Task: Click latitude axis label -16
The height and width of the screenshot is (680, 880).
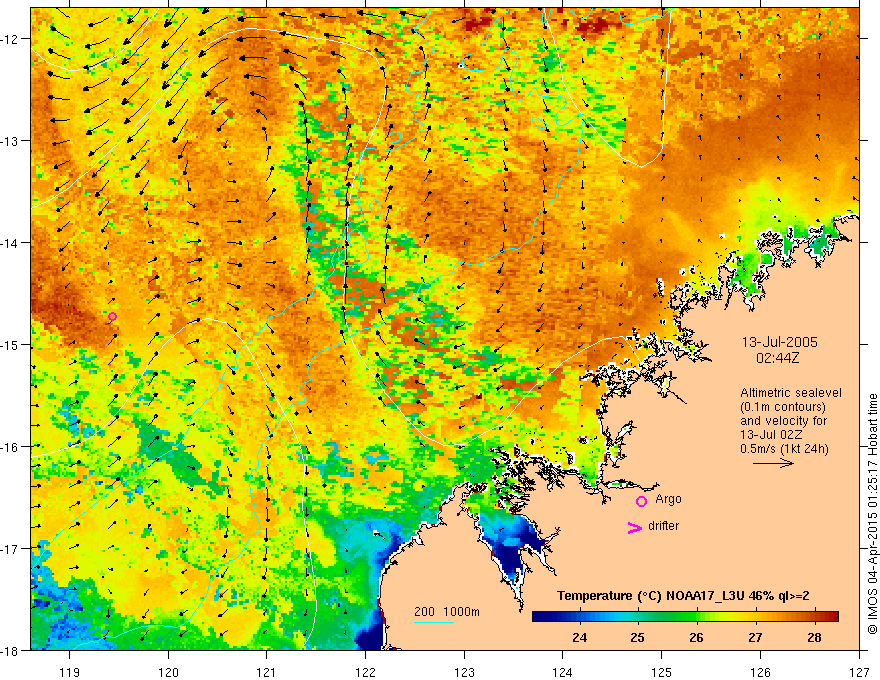Action: click(x=12, y=447)
